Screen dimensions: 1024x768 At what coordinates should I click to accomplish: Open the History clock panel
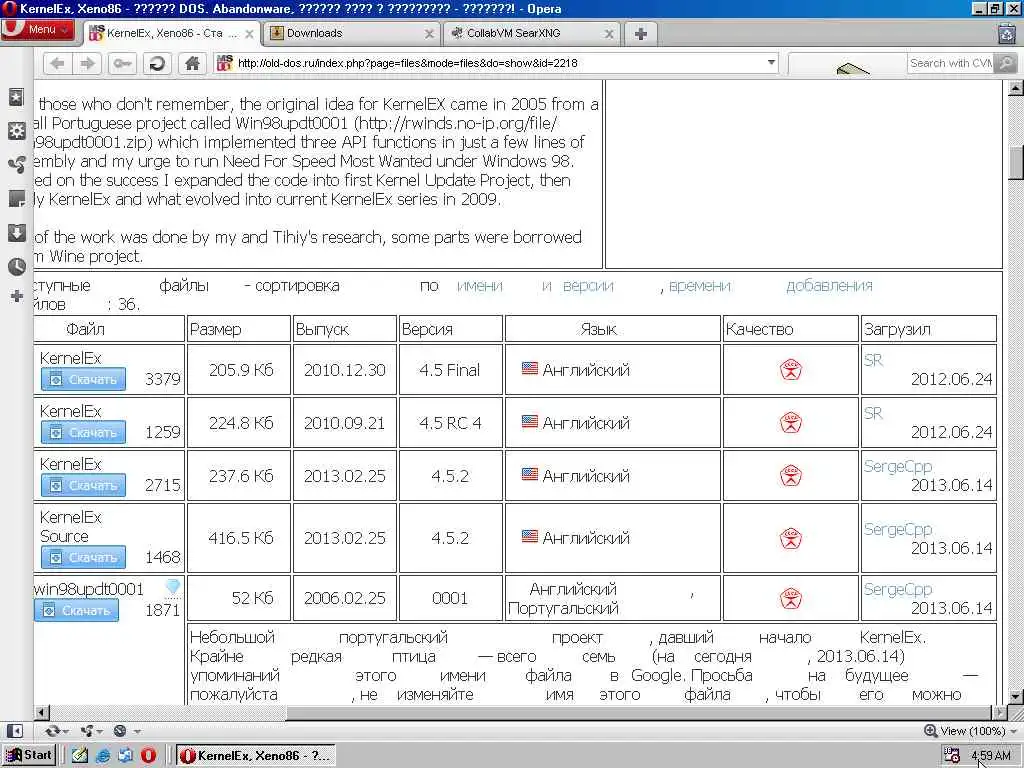(x=16, y=266)
